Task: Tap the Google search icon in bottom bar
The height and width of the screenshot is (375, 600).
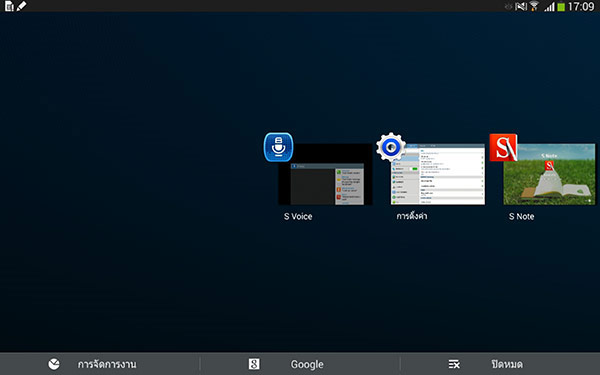Action: pos(254,364)
